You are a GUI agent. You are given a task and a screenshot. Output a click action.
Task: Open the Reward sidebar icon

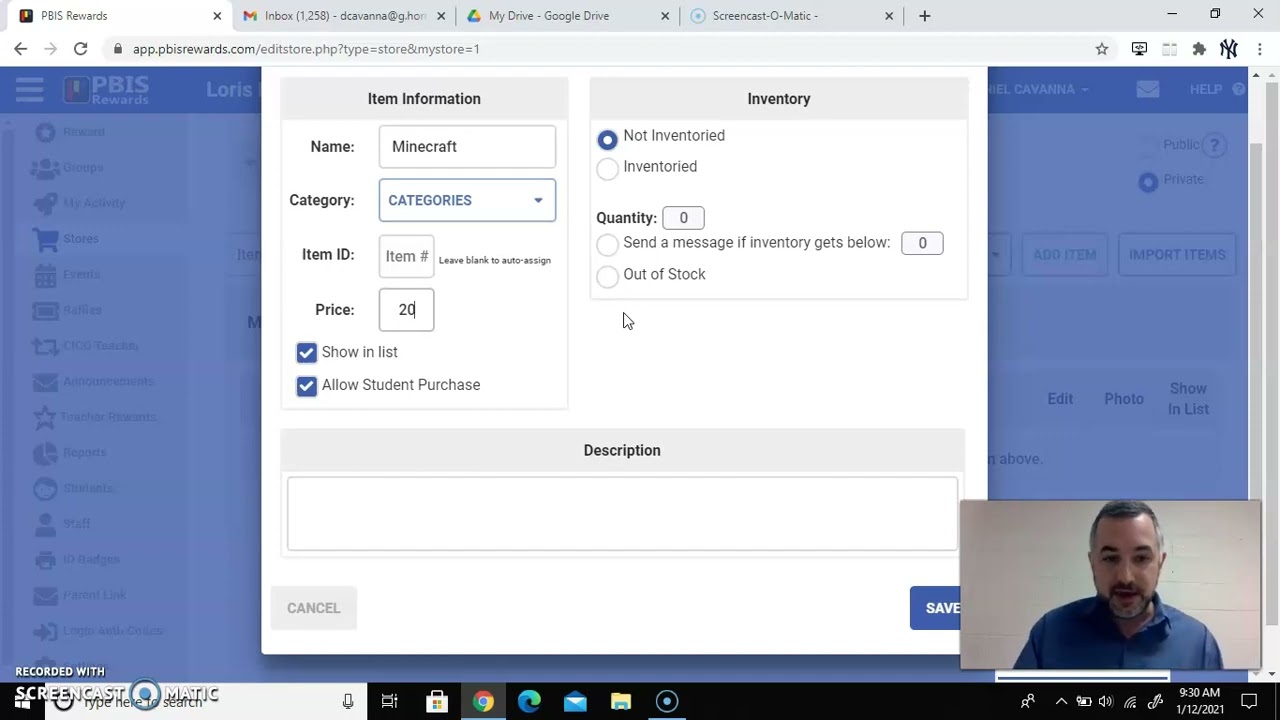pyautogui.click(x=45, y=132)
